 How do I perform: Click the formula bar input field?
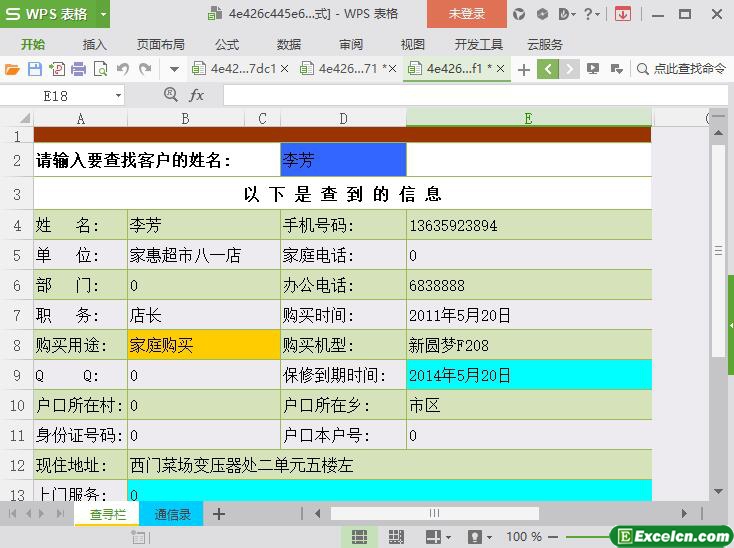(470, 95)
